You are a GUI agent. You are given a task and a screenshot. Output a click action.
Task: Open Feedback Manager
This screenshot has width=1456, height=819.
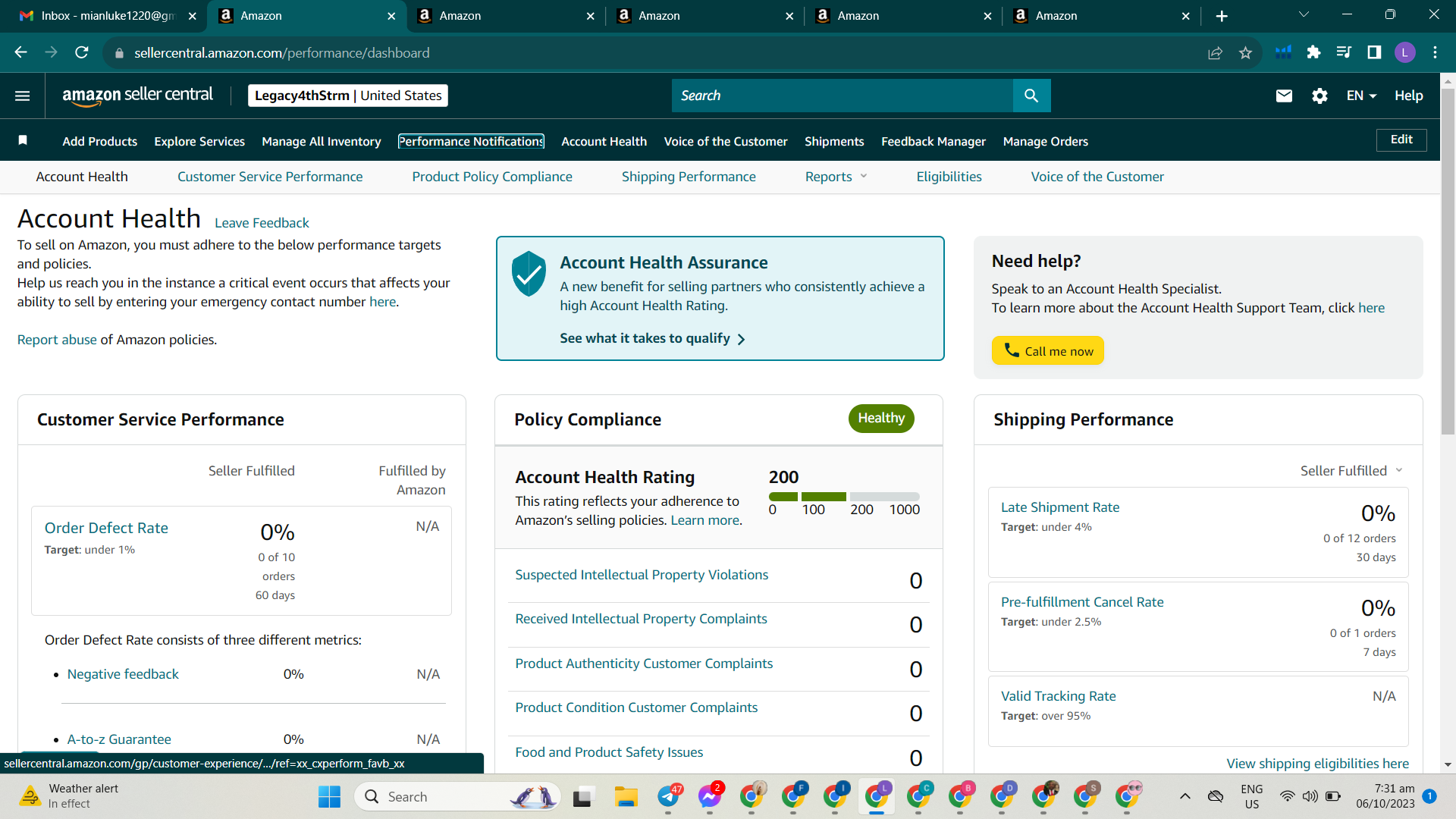[934, 141]
